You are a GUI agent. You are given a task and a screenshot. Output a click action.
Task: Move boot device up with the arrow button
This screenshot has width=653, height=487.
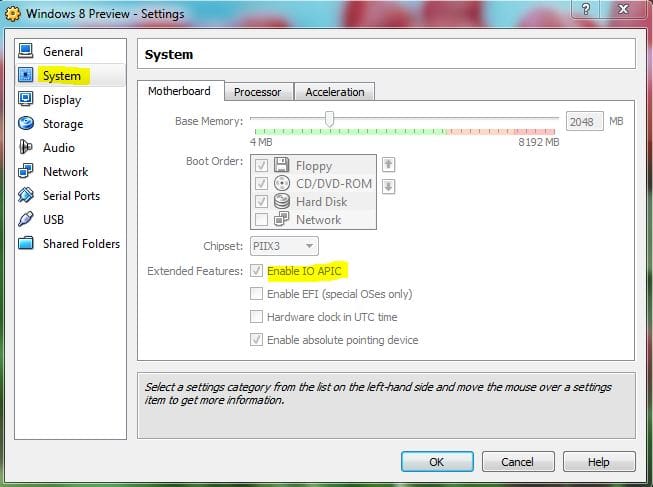(x=388, y=165)
